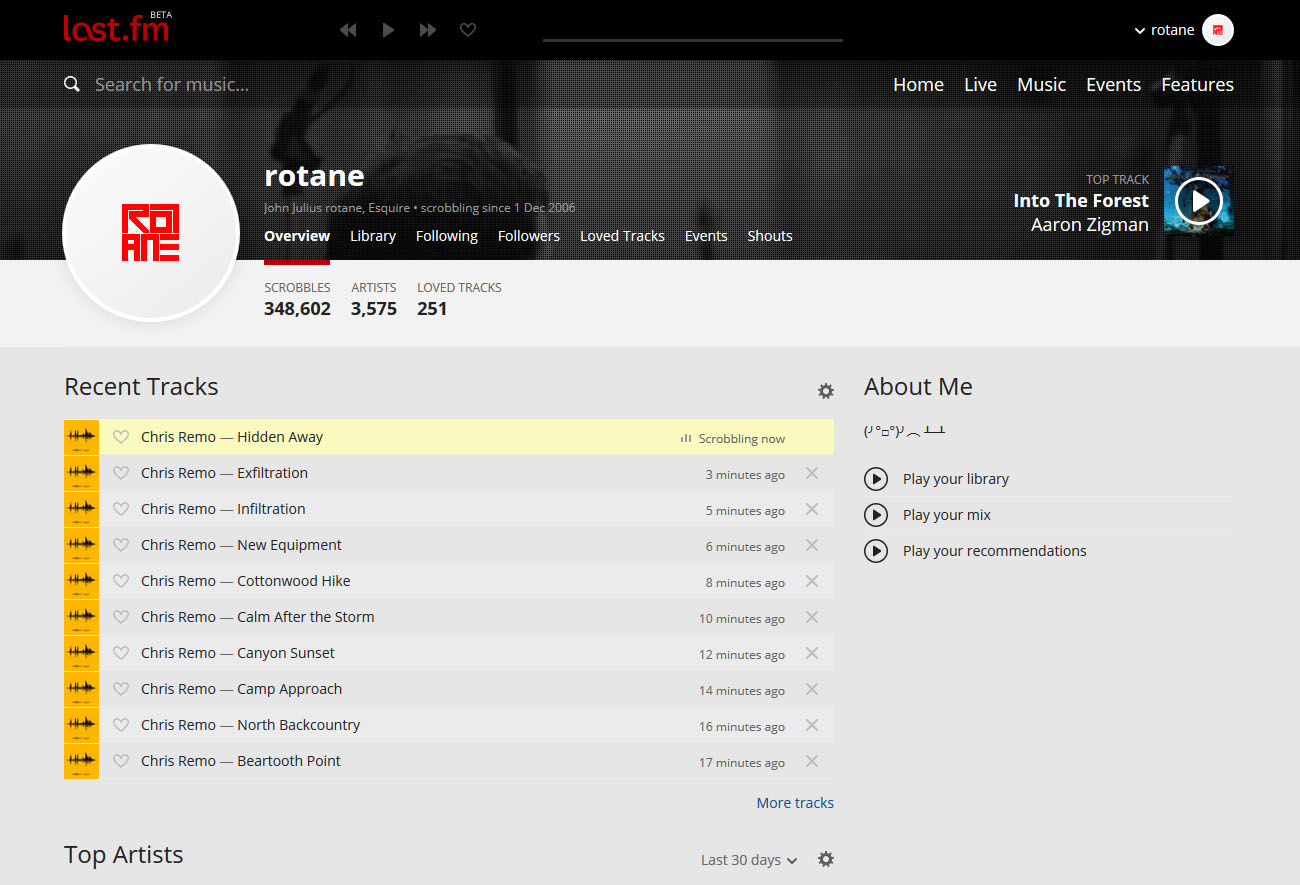Open the rotane user menu dropdown
The image size is (1300, 885).
[1164, 30]
